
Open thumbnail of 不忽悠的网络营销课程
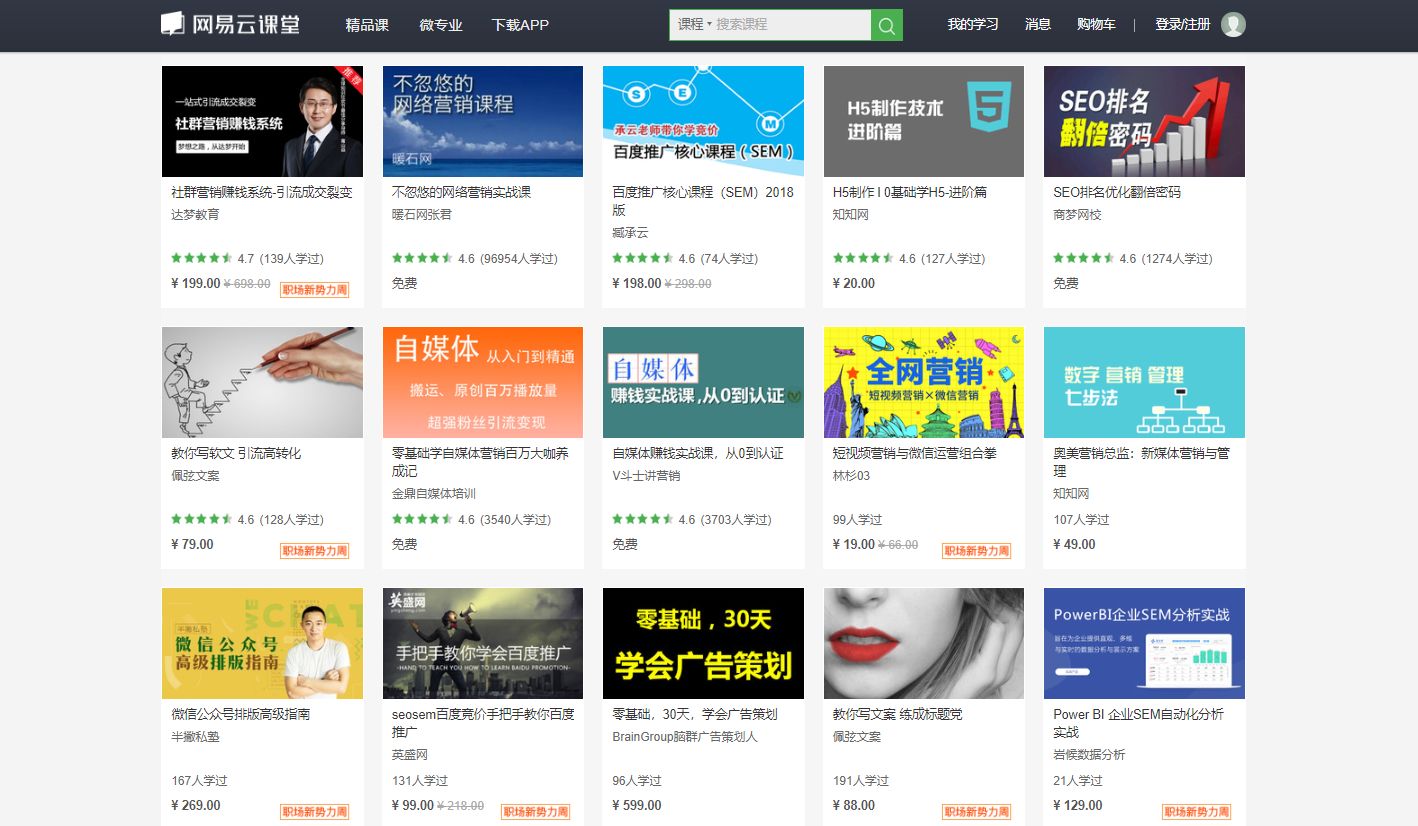click(483, 121)
